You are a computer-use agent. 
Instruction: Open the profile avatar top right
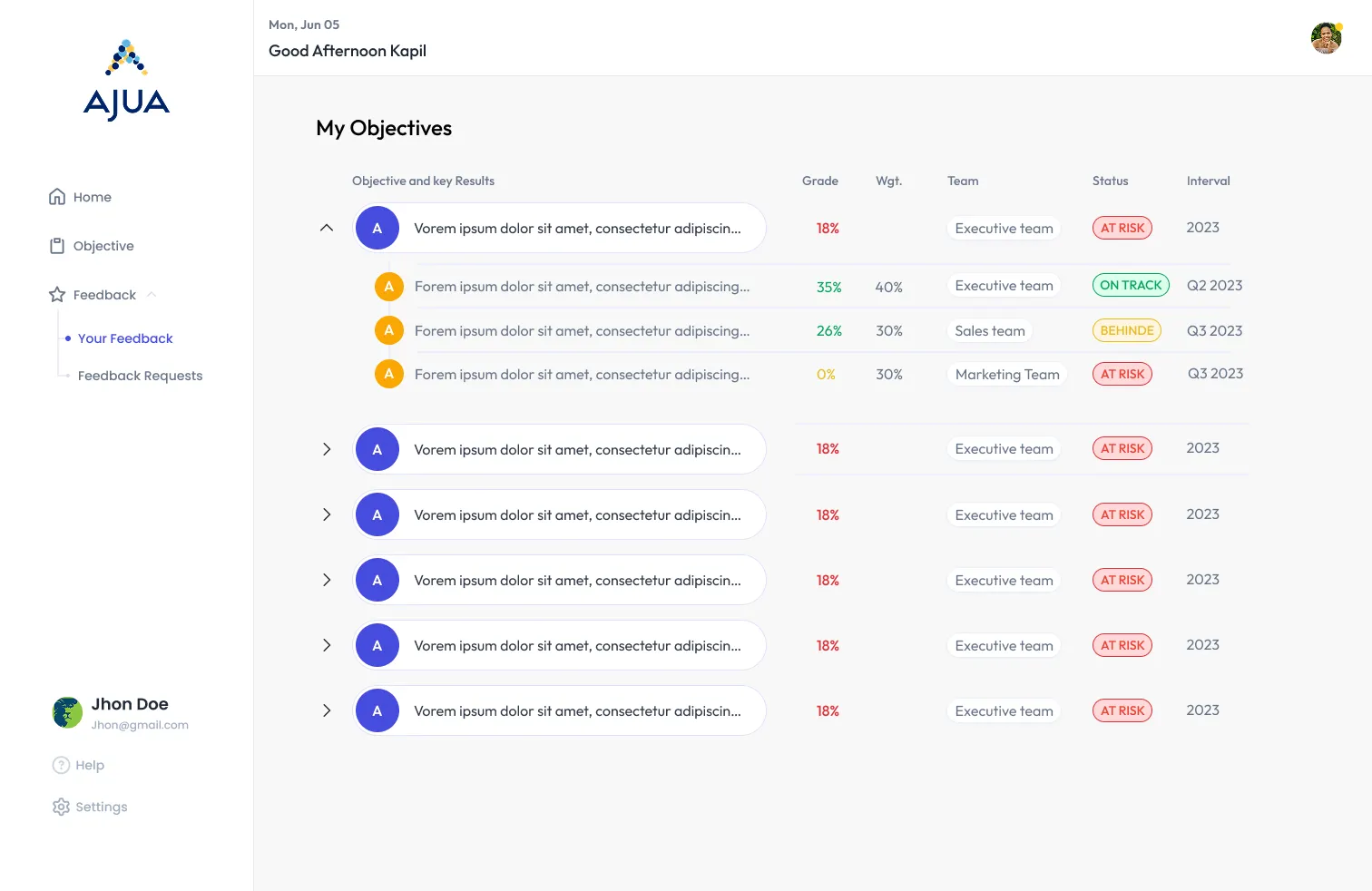point(1326,37)
